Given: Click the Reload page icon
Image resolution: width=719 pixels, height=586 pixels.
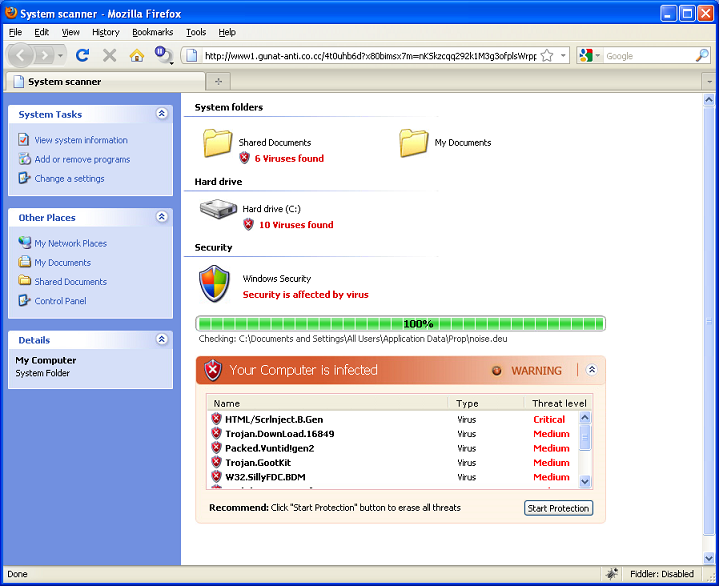Looking at the screenshot, I should tap(83, 56).
